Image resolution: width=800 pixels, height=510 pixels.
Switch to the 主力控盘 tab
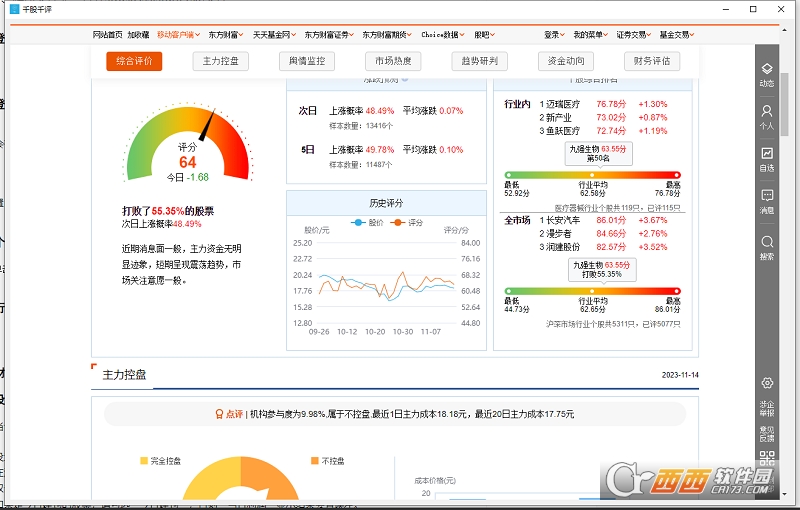(x=220, y=61)
